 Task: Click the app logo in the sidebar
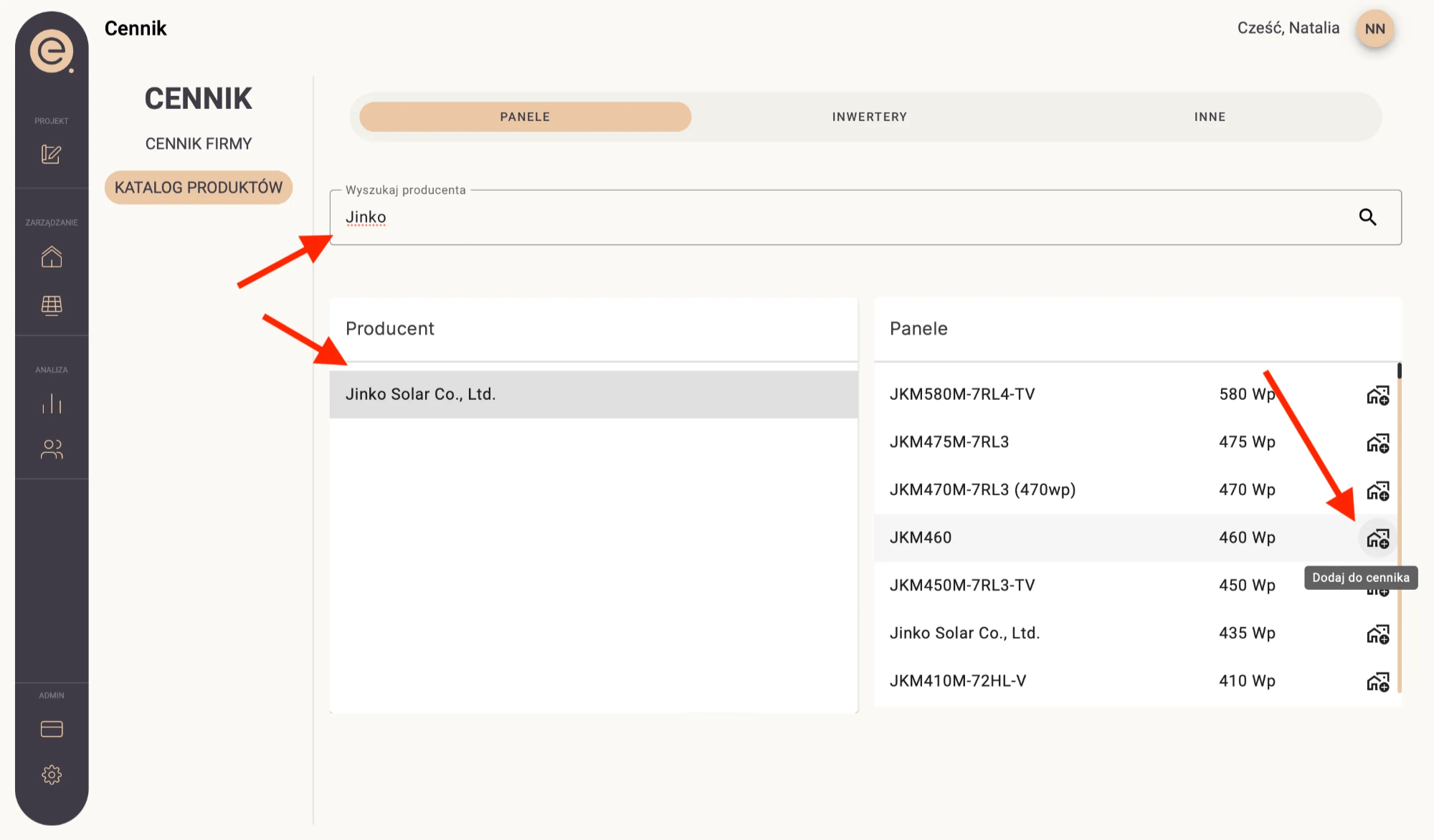[x=52, y=51]
